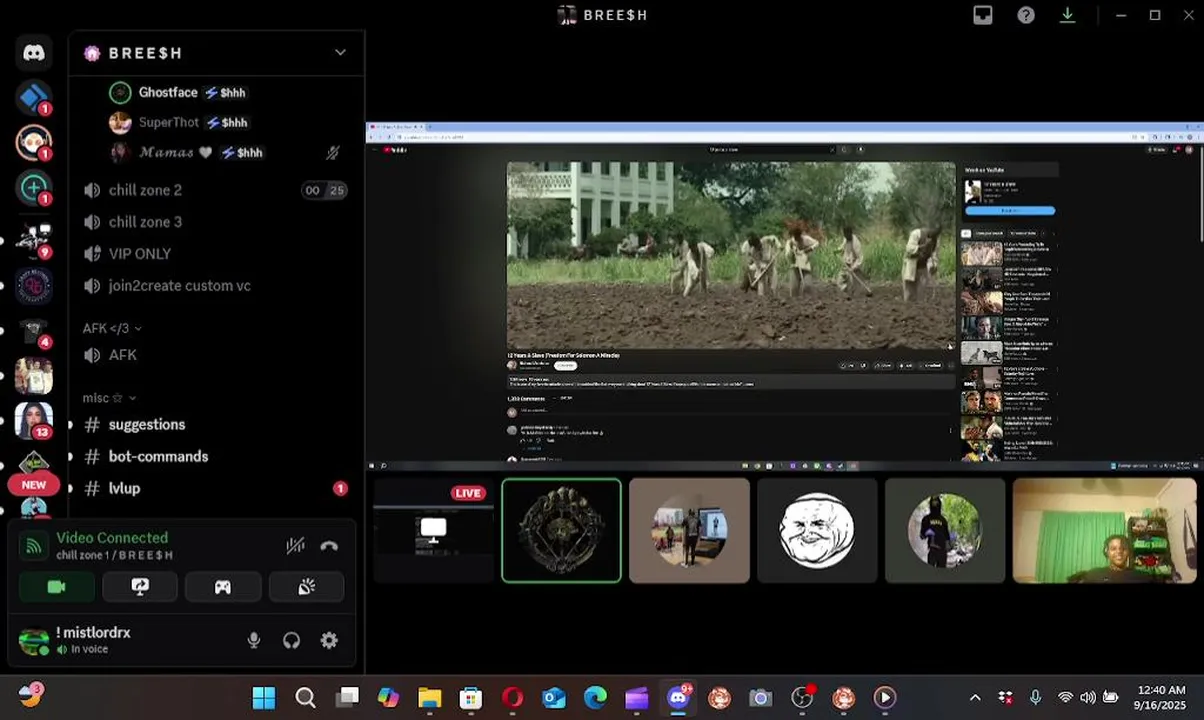Image resolution: width=1204 pixels, height=720 pixels.
Task: Click the red NEW mentions indicator
Action: click(34, 485)
